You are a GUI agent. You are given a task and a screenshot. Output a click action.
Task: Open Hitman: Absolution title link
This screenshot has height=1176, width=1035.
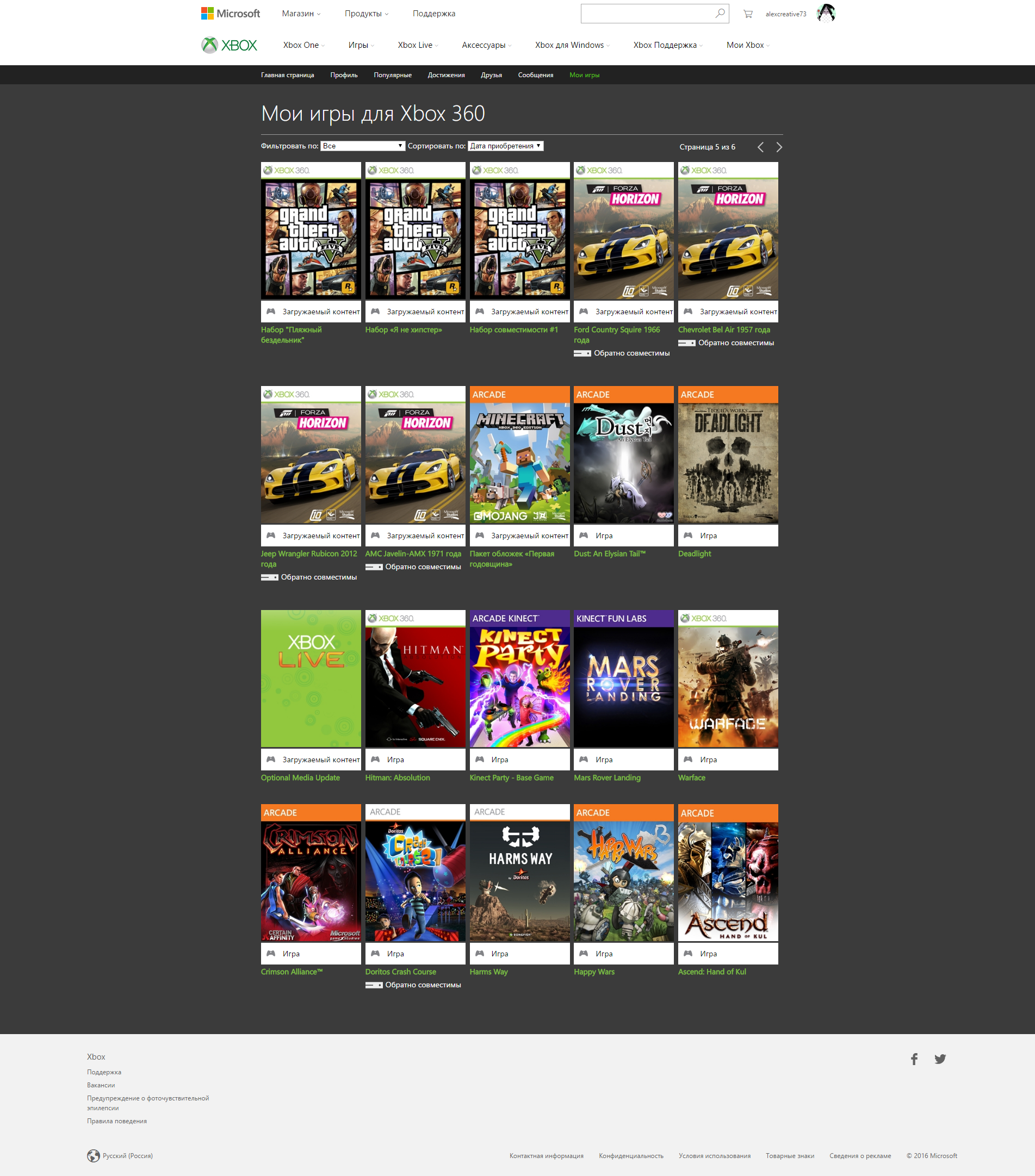click(x=397, y=777)
